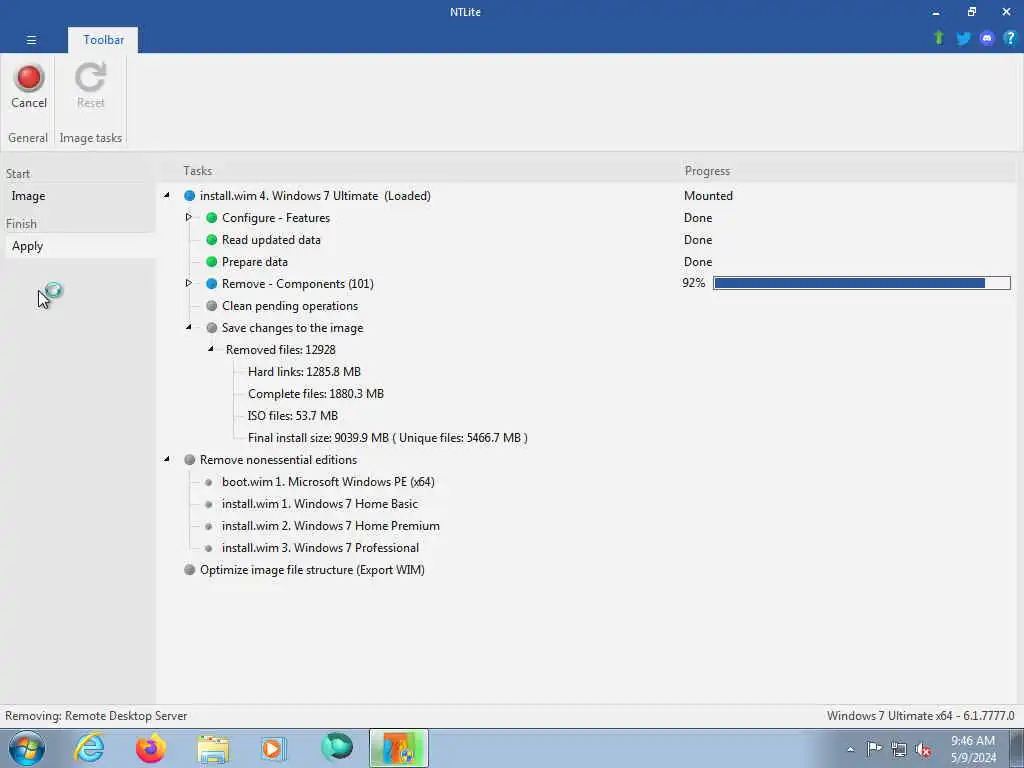Open the Windows Start orb

[27, 748]
